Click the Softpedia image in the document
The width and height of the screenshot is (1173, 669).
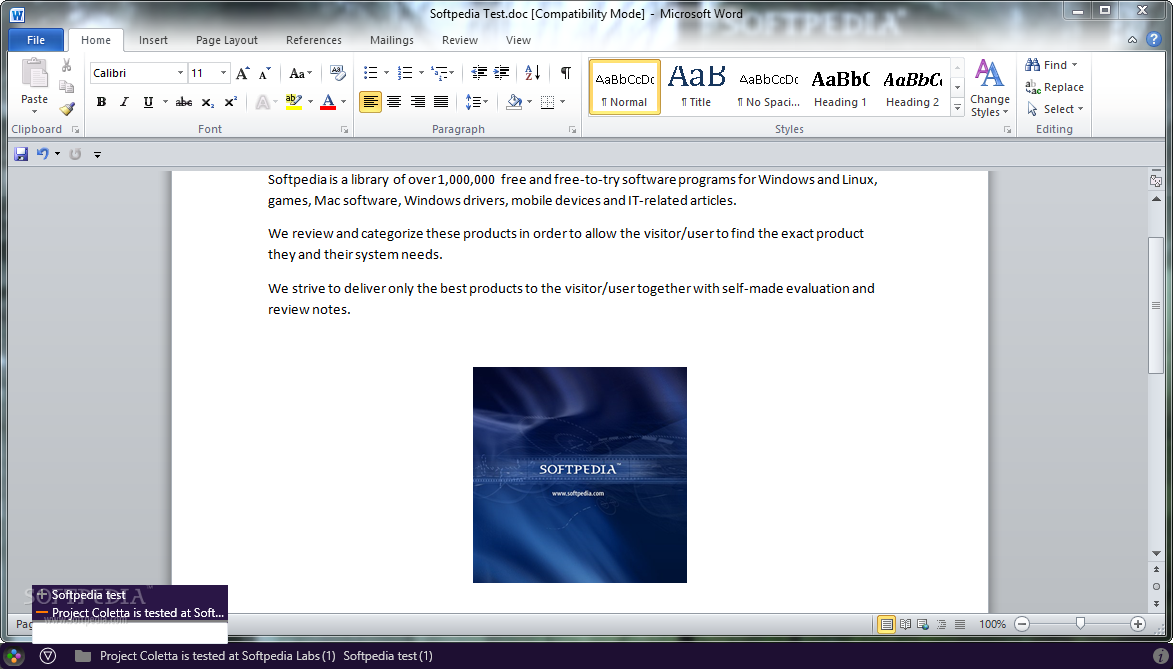click(580, 475)
